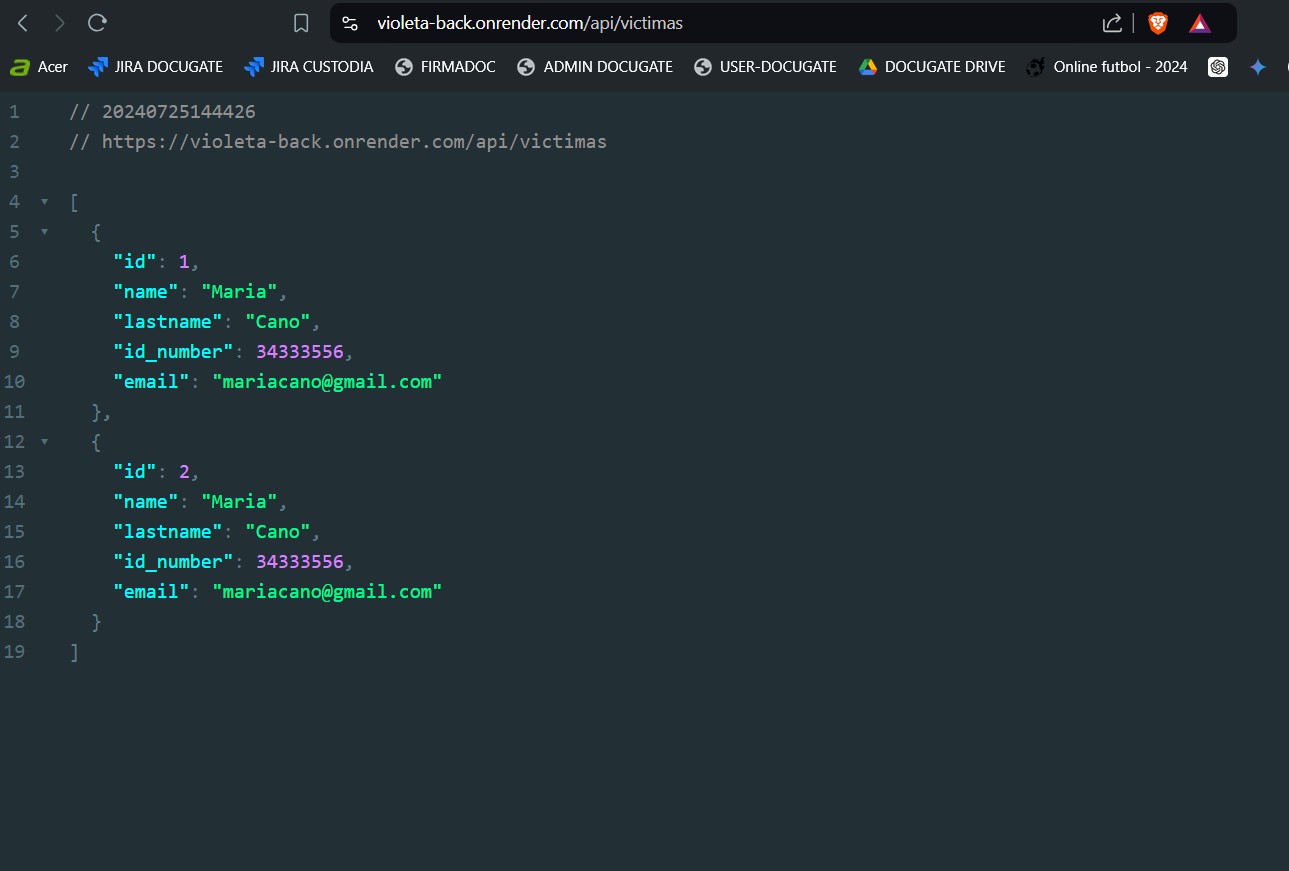Click the mariacano@gmail.com value on line 10
Viewport: 1289px width, 871px height.
[327, 382]
